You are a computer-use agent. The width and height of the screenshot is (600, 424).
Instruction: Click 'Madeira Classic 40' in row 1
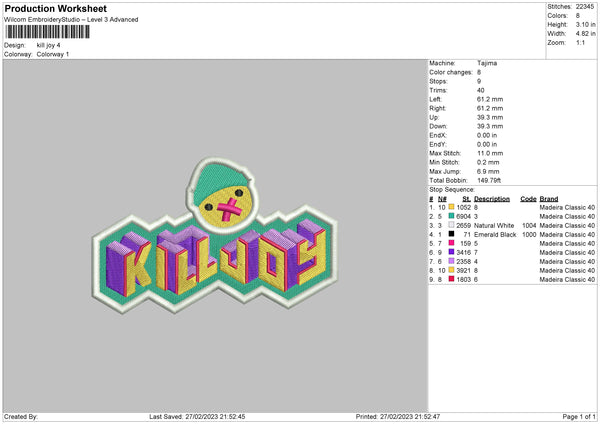[567, 207]
